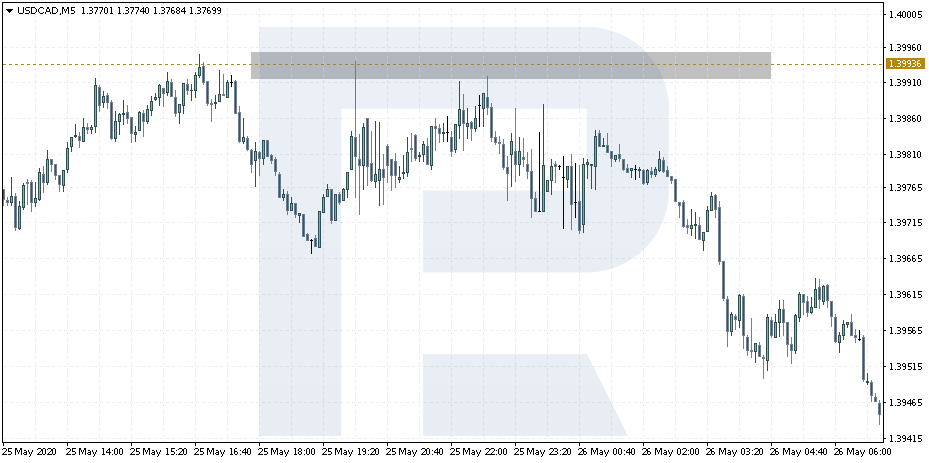Click the 25 May 20:40 time label
This screenshot has height=463, width=929.
tap(415, 452)
